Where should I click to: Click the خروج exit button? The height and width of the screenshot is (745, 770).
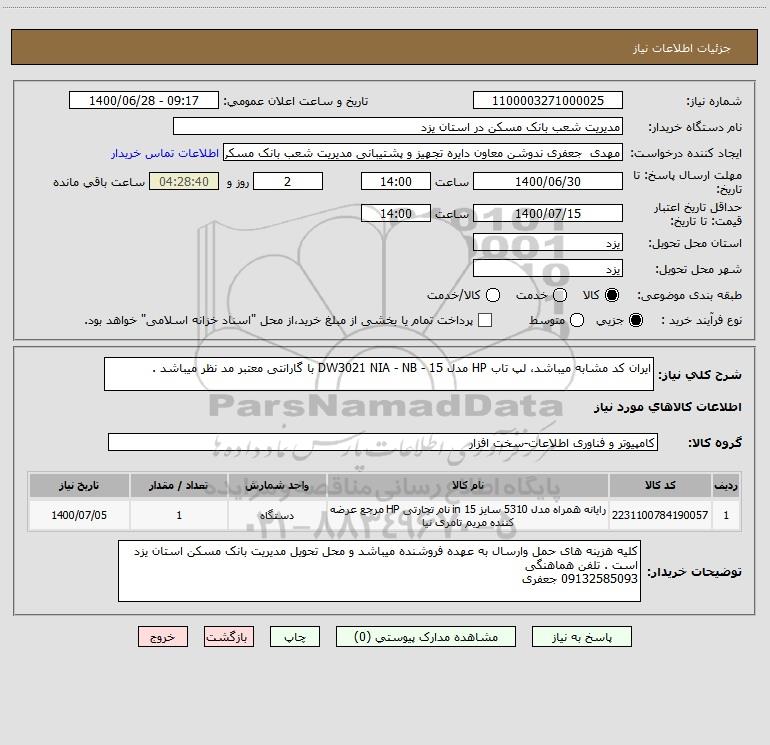click(163, 637)
